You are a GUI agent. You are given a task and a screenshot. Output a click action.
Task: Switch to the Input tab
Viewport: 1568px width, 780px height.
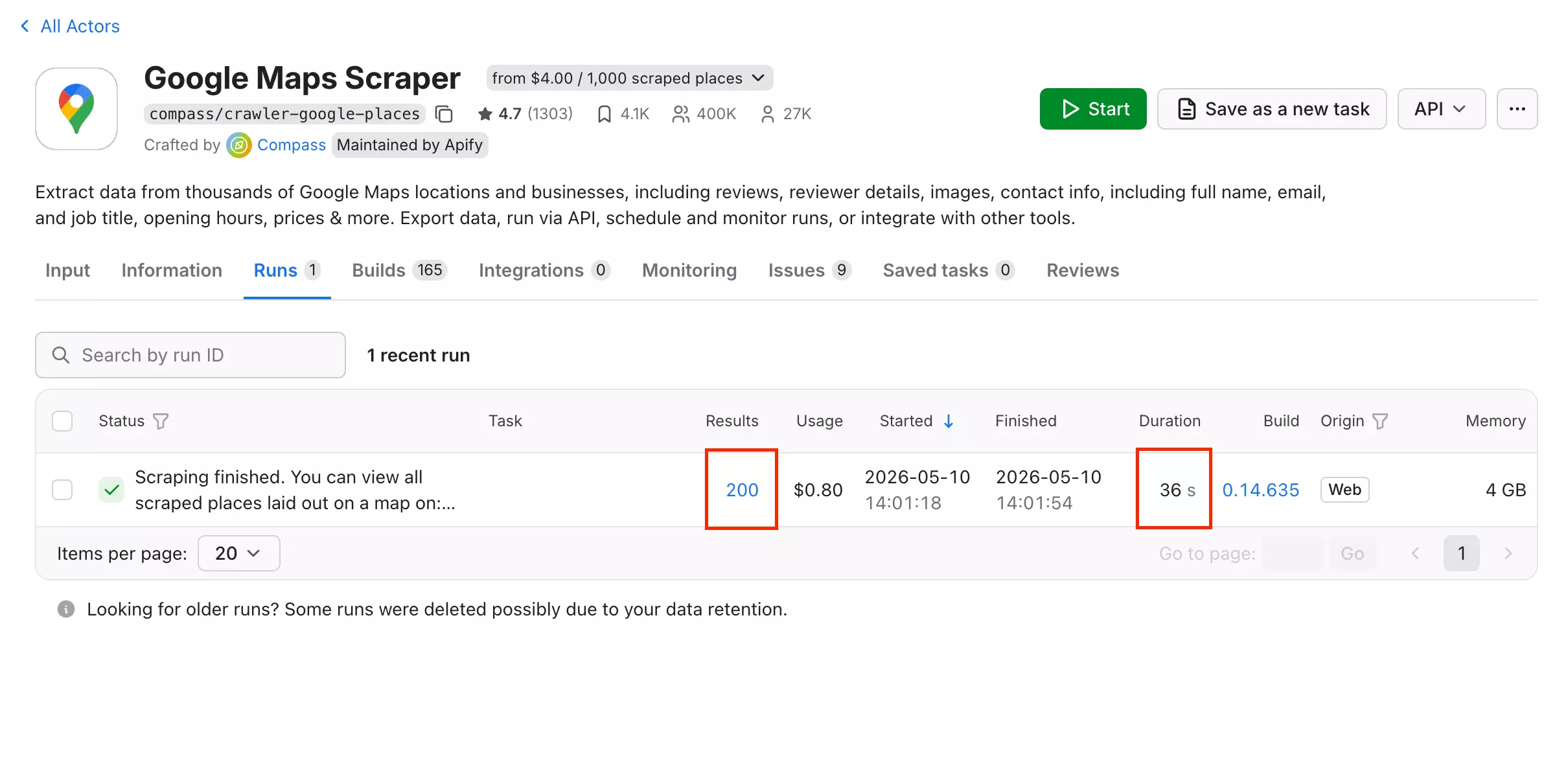pyautogui.click(x=67, y=270)
